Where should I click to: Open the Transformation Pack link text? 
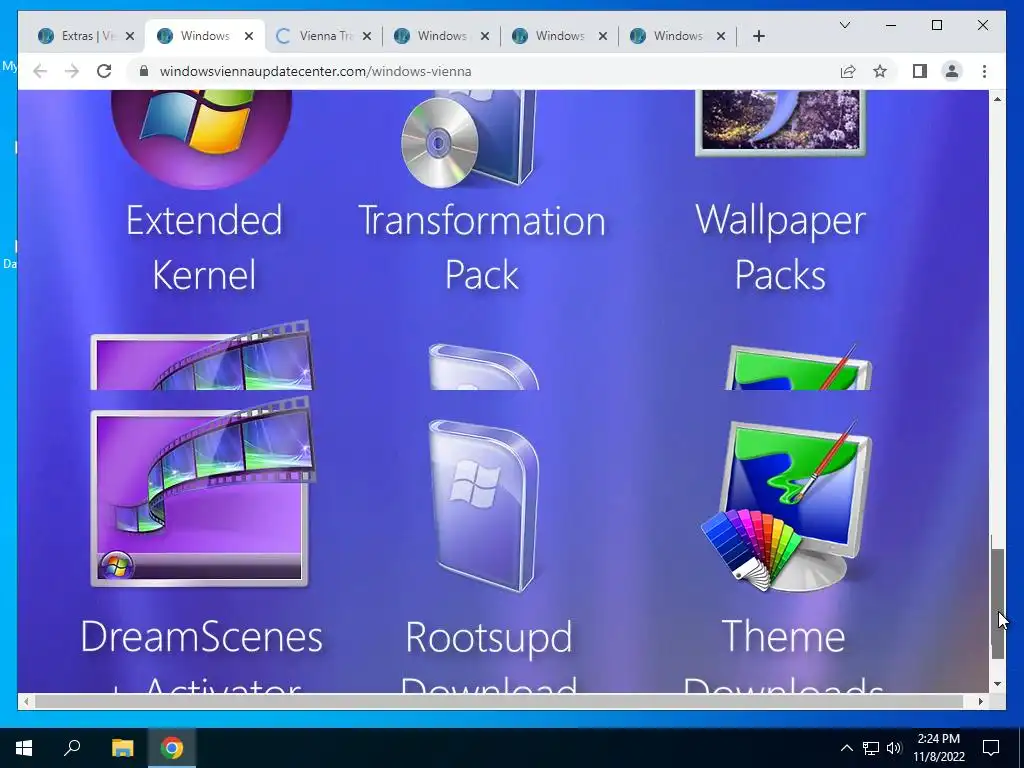[482, 247]
